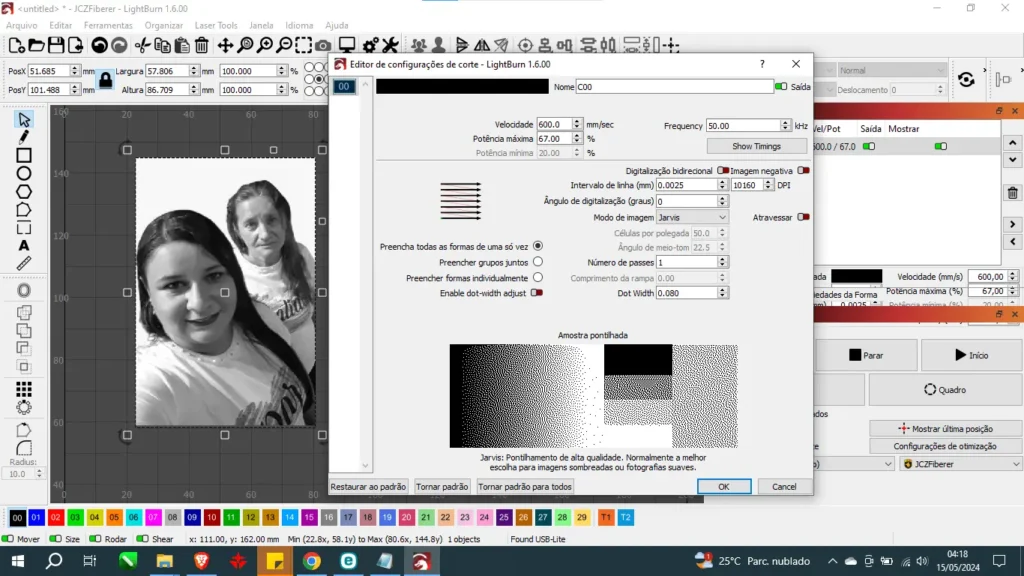Save the project with the floppy disk icon
This screenshot has width=1024, height=576.
pos(56,45)
